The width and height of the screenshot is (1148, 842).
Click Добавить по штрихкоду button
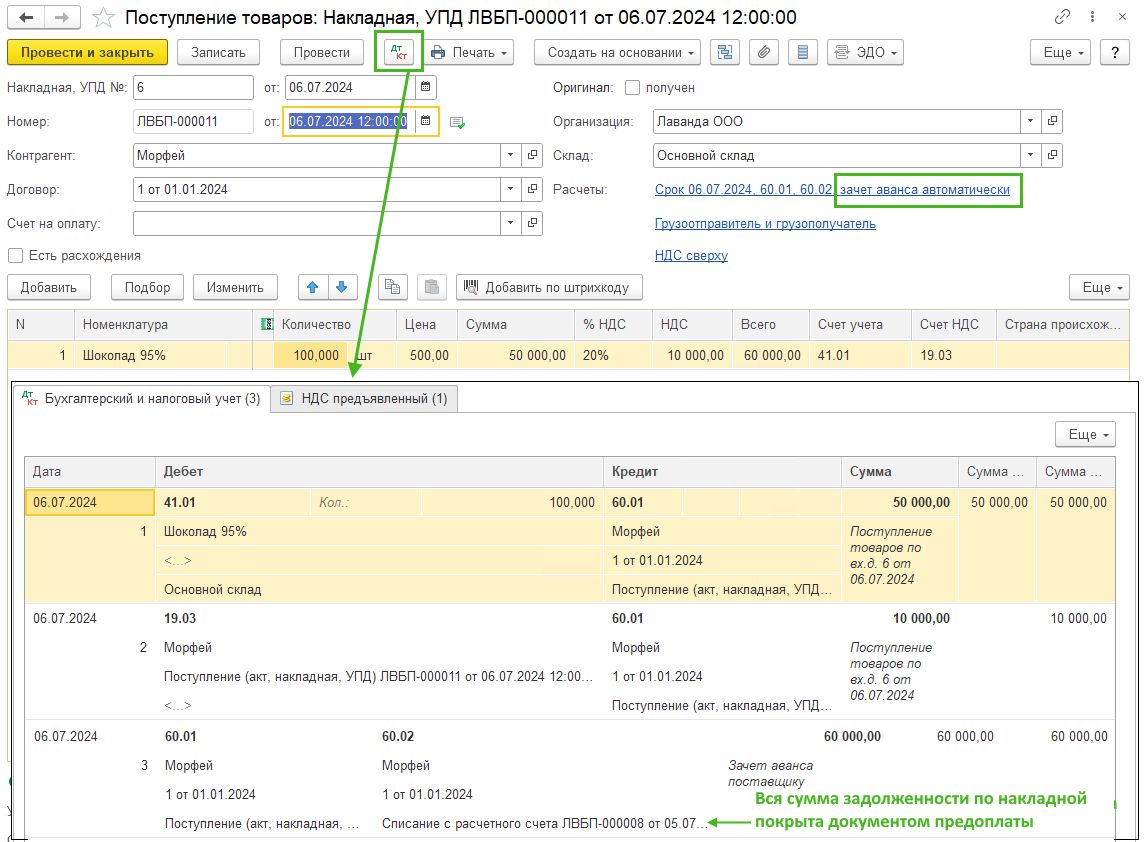549,287
